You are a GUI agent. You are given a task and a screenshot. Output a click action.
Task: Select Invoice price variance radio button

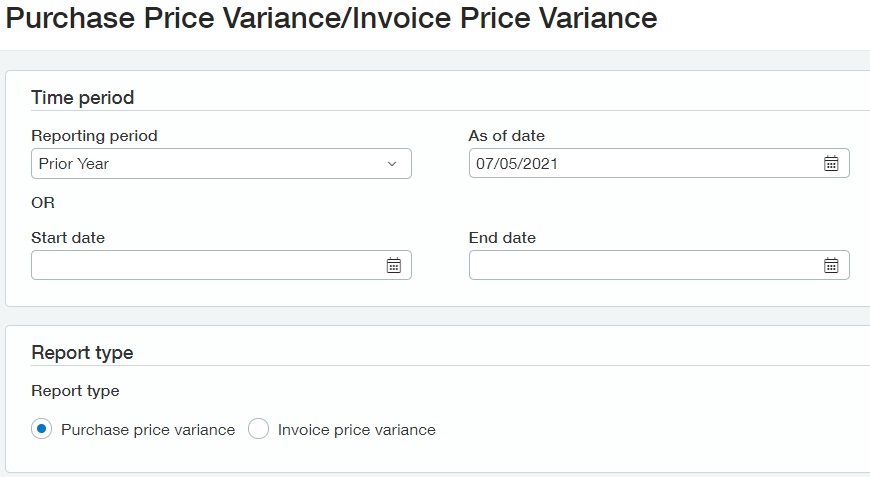click(x=259, y=429)
